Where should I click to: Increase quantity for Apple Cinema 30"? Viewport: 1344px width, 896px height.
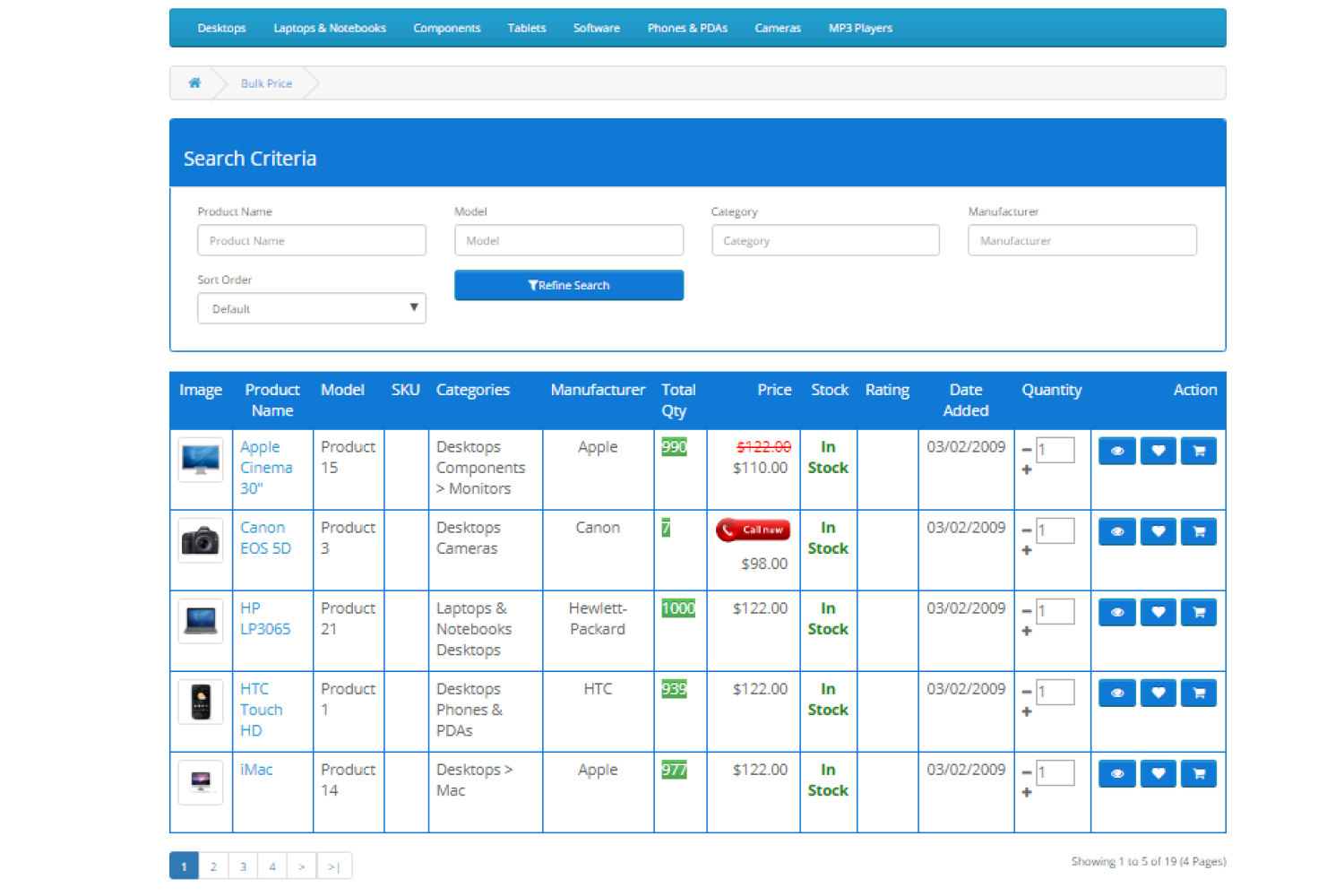tap(1027, 470)
